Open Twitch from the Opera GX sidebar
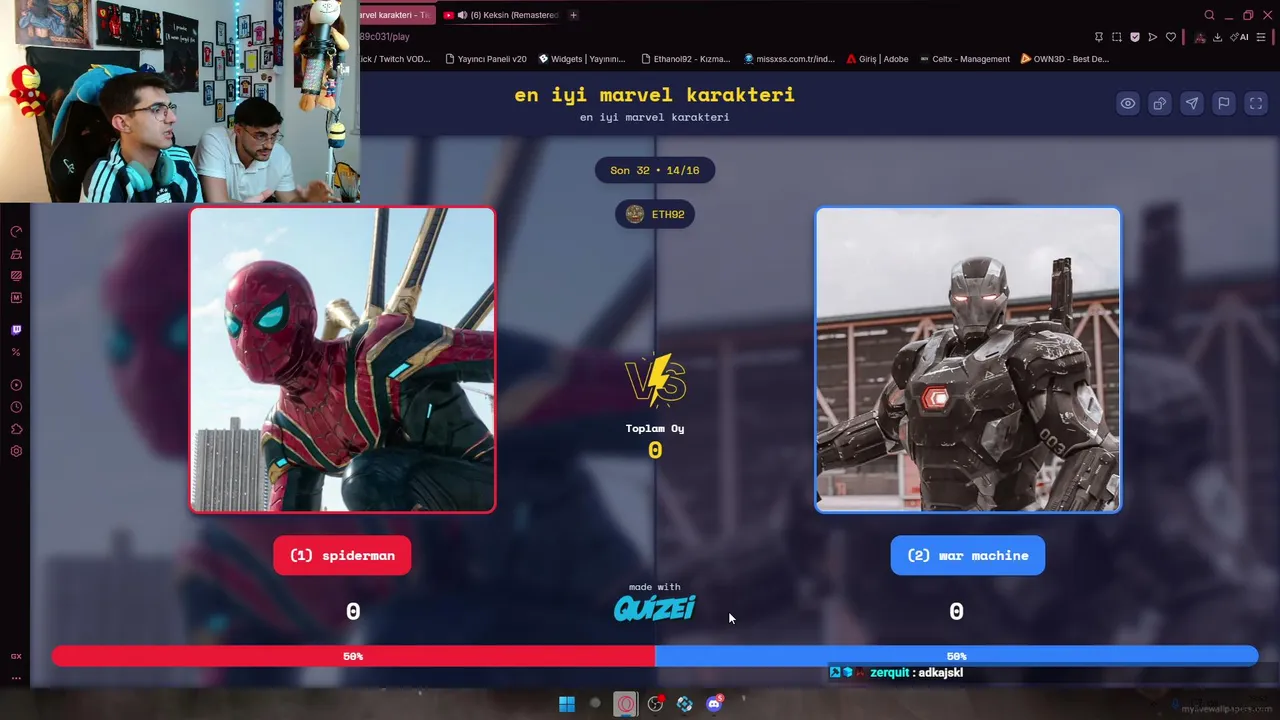Viewport: 1280px width, 720px height. 16,330
